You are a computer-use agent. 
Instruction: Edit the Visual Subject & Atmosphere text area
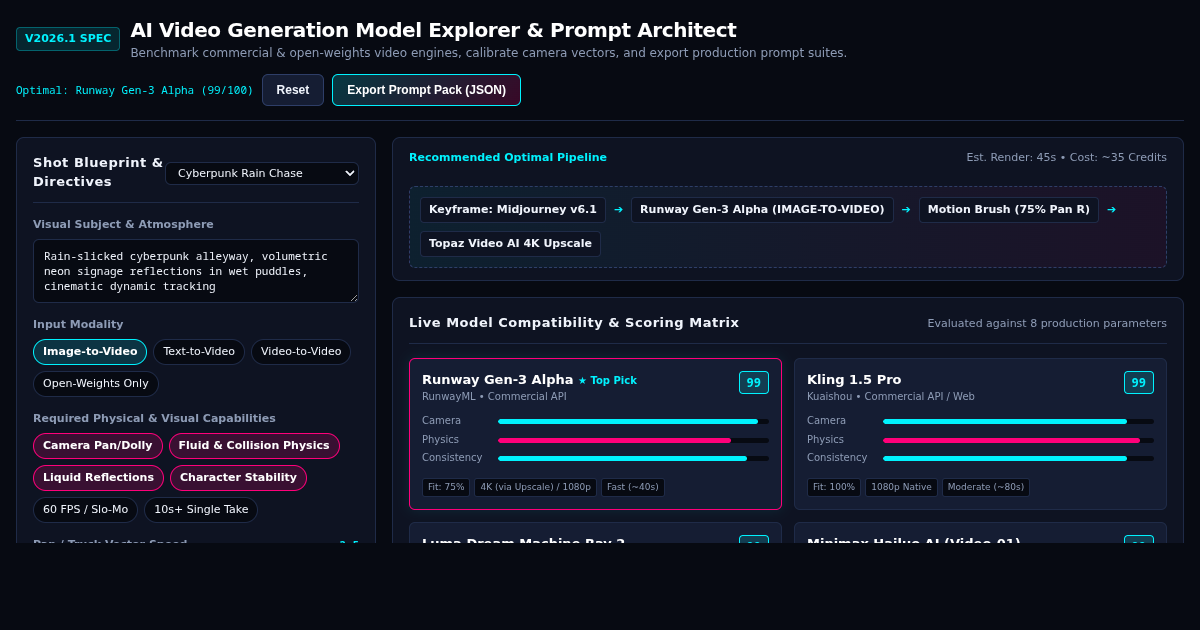196,271
